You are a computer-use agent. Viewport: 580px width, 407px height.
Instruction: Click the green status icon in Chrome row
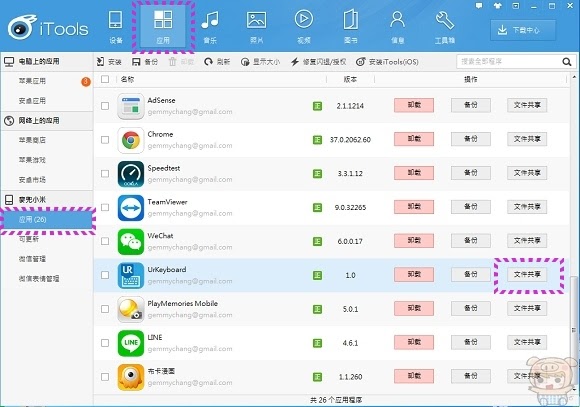pyautogui.click(x=317, y=140)
